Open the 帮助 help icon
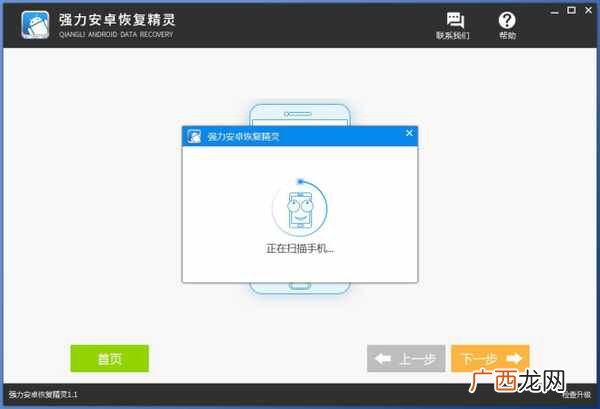 (x=507, y=26)
